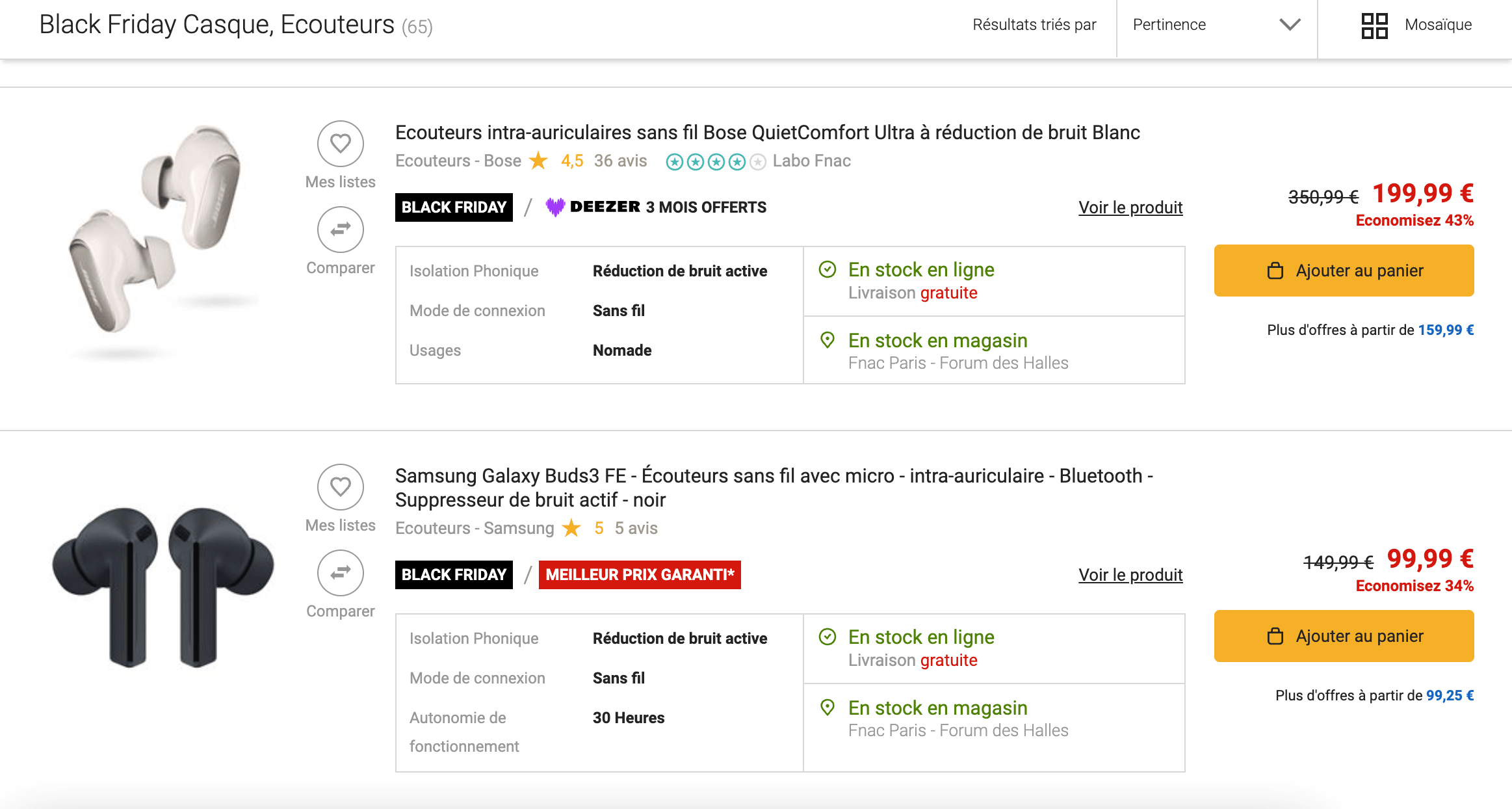Click Ajouter au panier for Samsung Buds3 FE
Screen dimensions: 1512x809
[1343, 635]
